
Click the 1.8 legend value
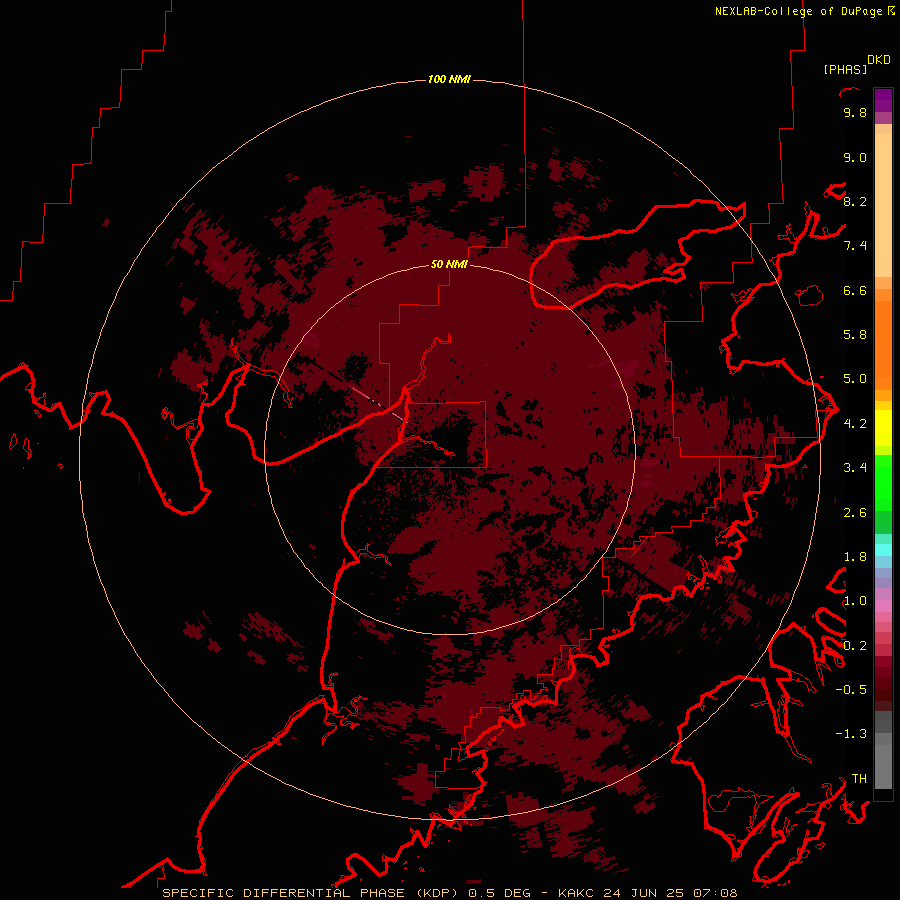point(855,557)
